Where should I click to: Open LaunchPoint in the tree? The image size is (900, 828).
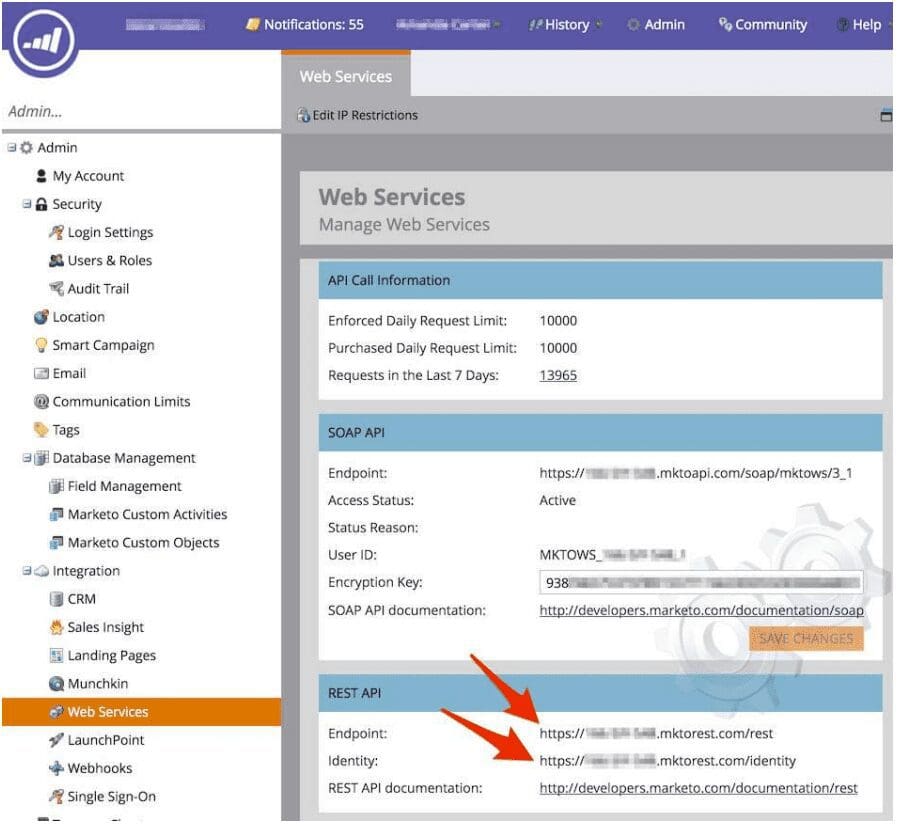pos(106,740)
